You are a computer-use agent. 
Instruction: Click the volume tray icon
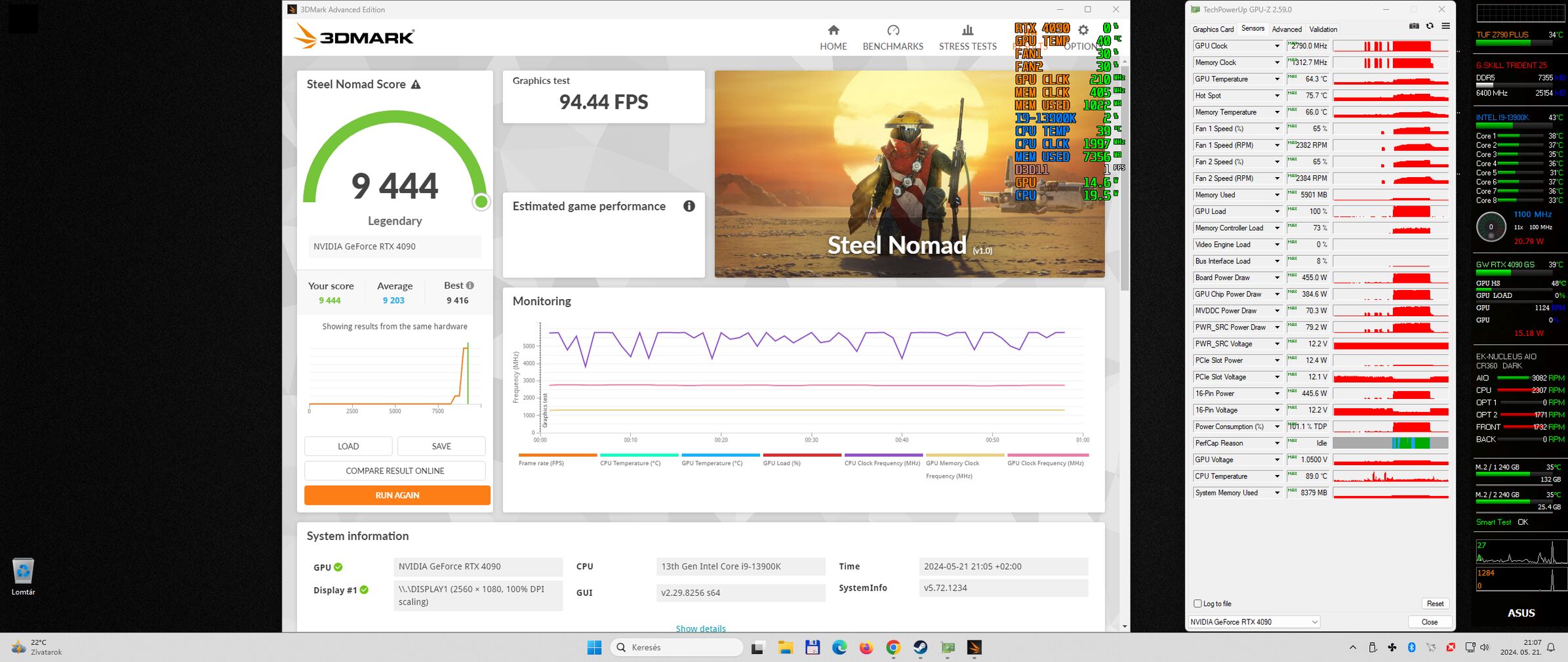coord(1485,648)
